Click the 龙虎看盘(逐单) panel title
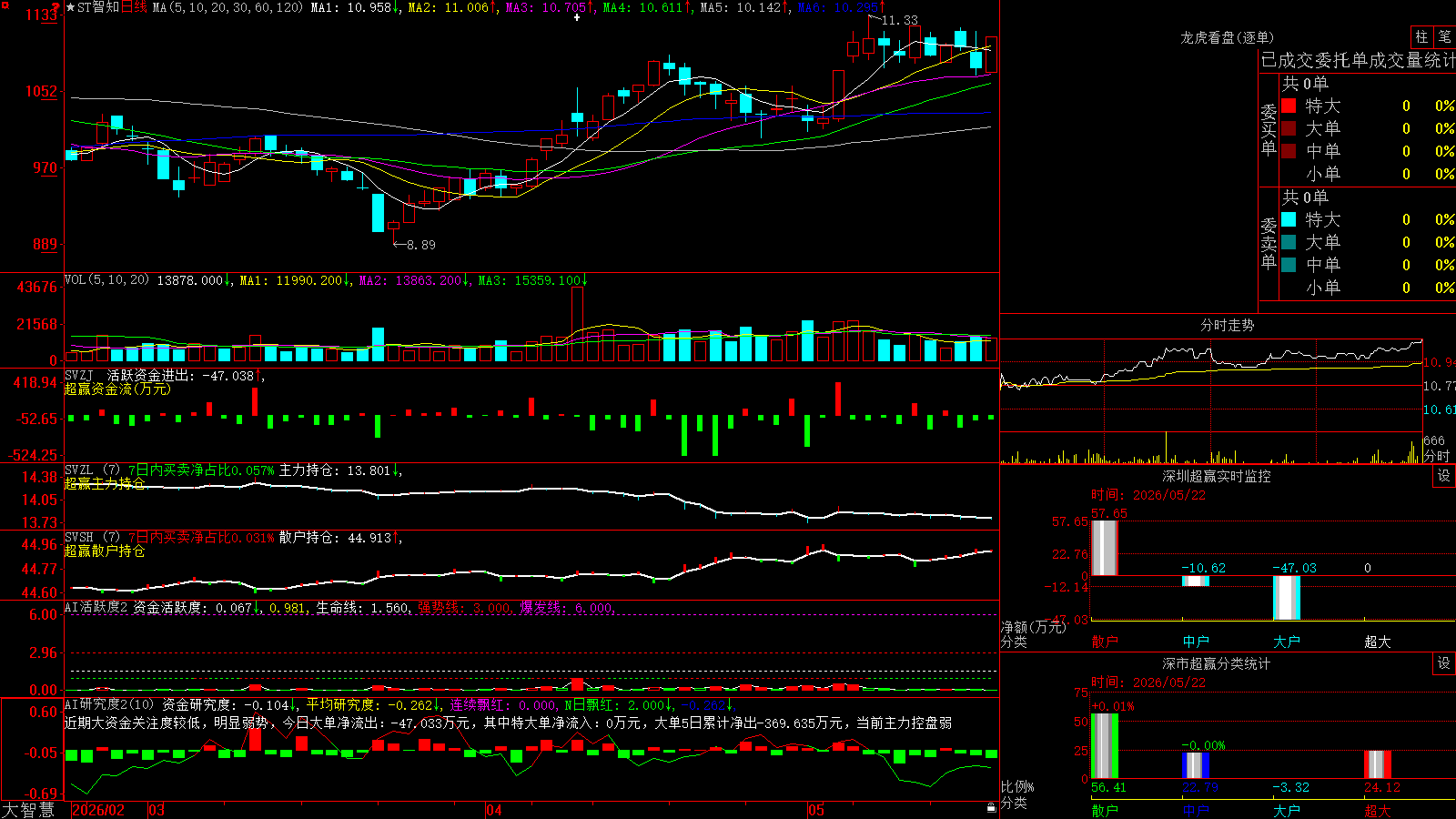The width and height of the screenshot is (1456, 819). [x=1227, y=37]
